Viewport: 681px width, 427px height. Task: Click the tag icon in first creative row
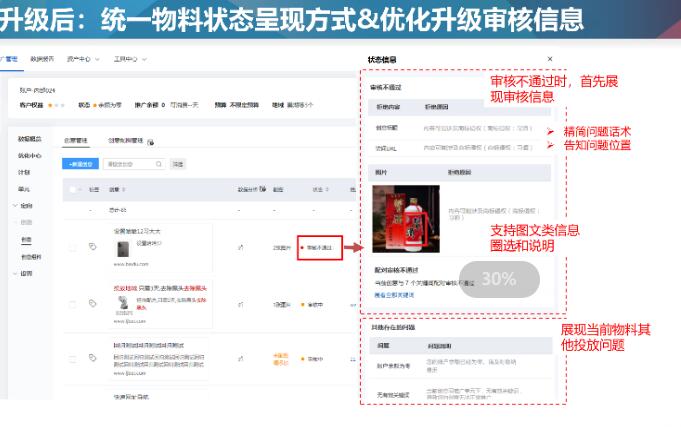pos(92,246)
